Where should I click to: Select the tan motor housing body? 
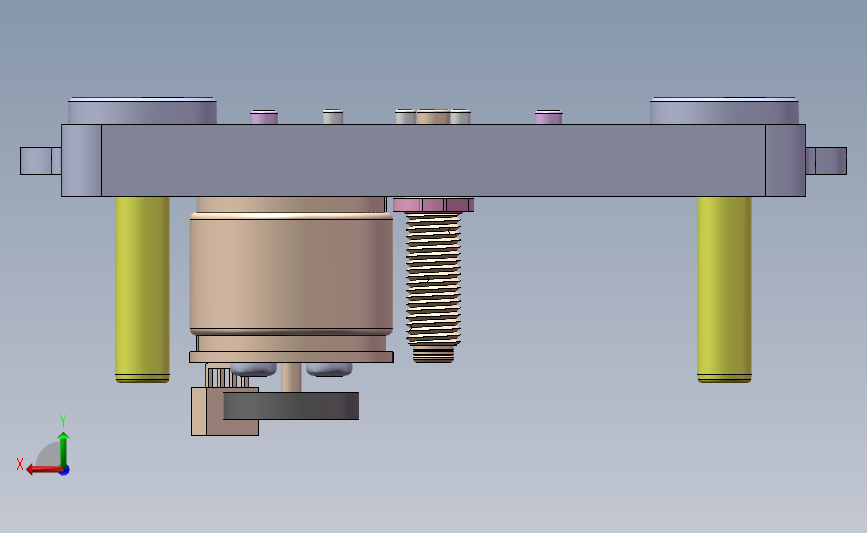[291, 274]
